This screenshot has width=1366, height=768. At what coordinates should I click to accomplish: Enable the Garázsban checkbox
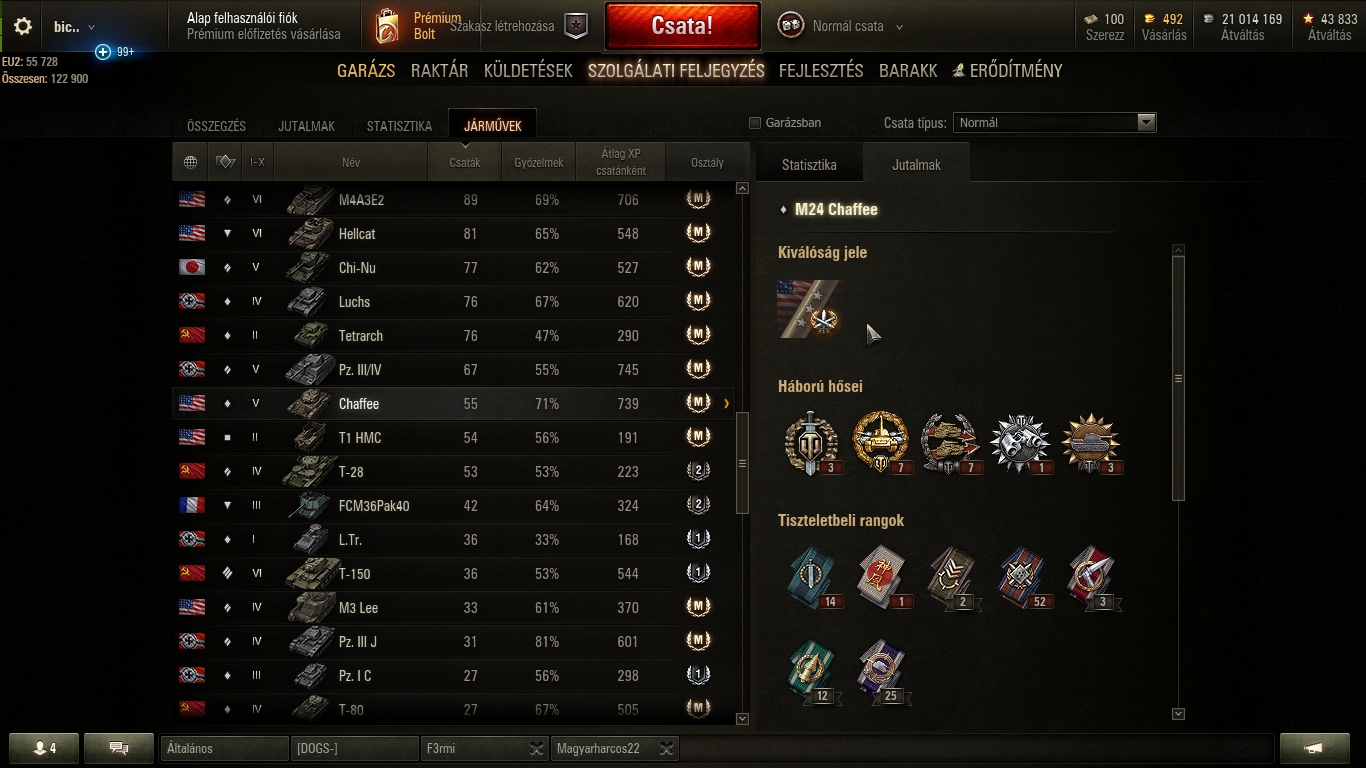[755, 123]
